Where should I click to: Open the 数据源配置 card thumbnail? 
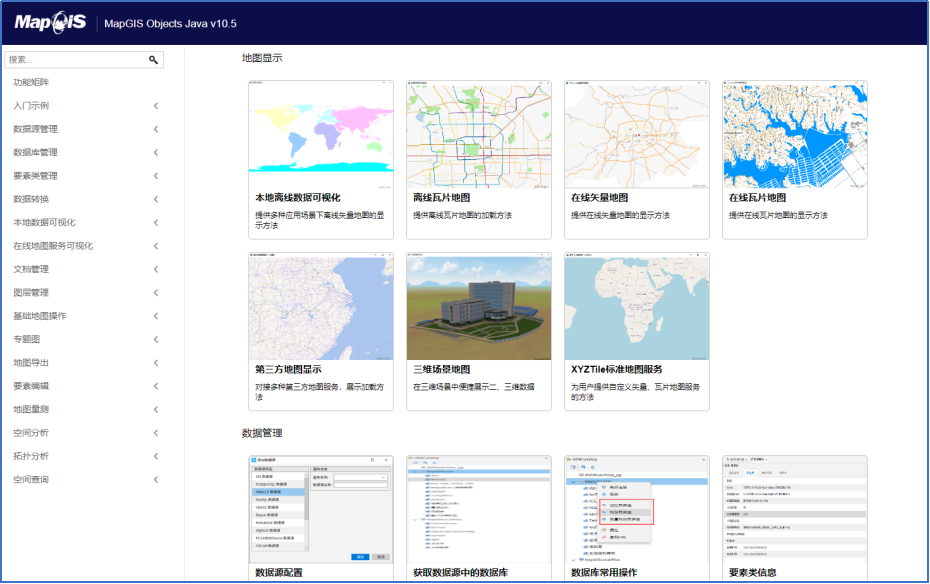[321, 510]
